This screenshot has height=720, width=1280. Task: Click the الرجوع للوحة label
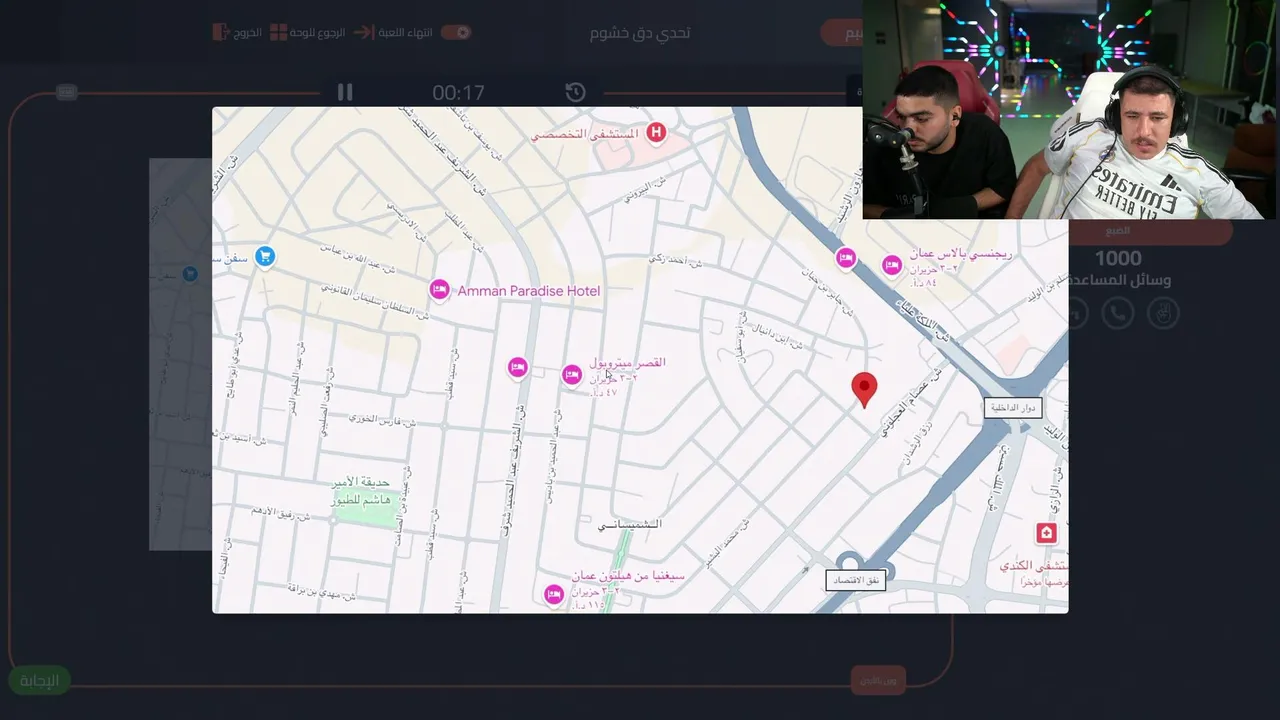(318, 32)
